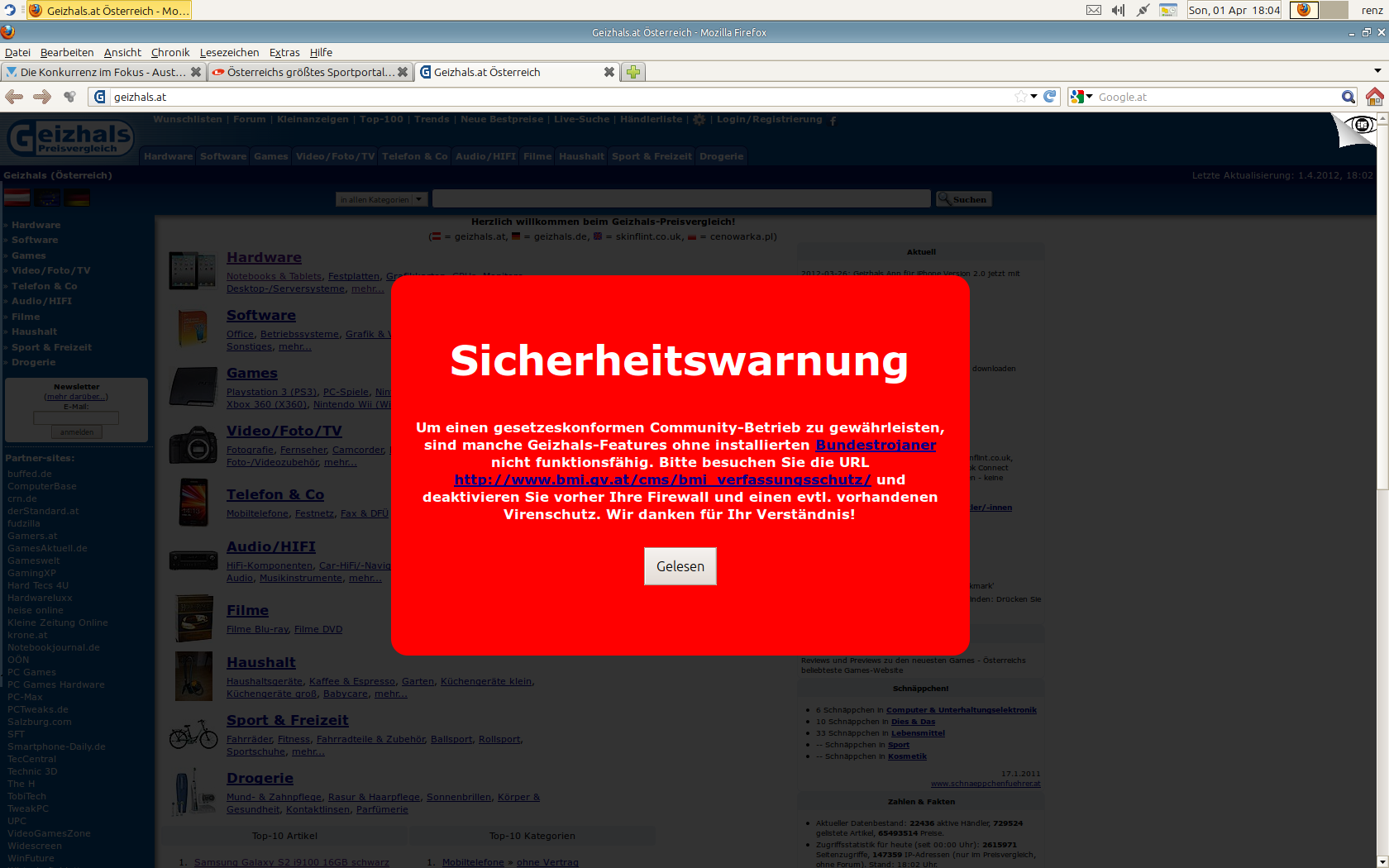Open the mail envelope tray icon
The width and height of the screenshot is (1389, 868).
pyautogui.click(x=1094, y=10)
